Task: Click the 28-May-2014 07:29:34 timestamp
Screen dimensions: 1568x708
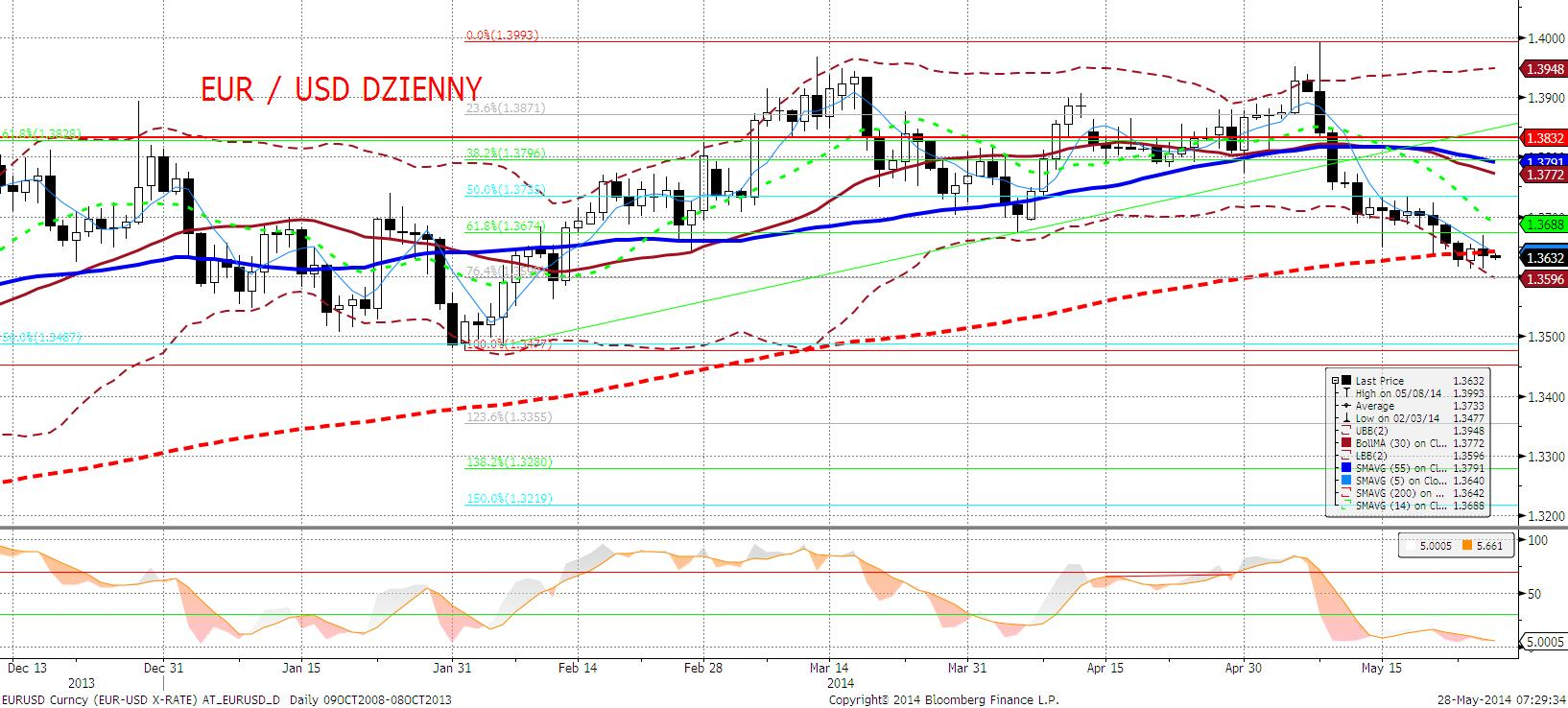Action: pyautogui.click(x=1501, y=699)
